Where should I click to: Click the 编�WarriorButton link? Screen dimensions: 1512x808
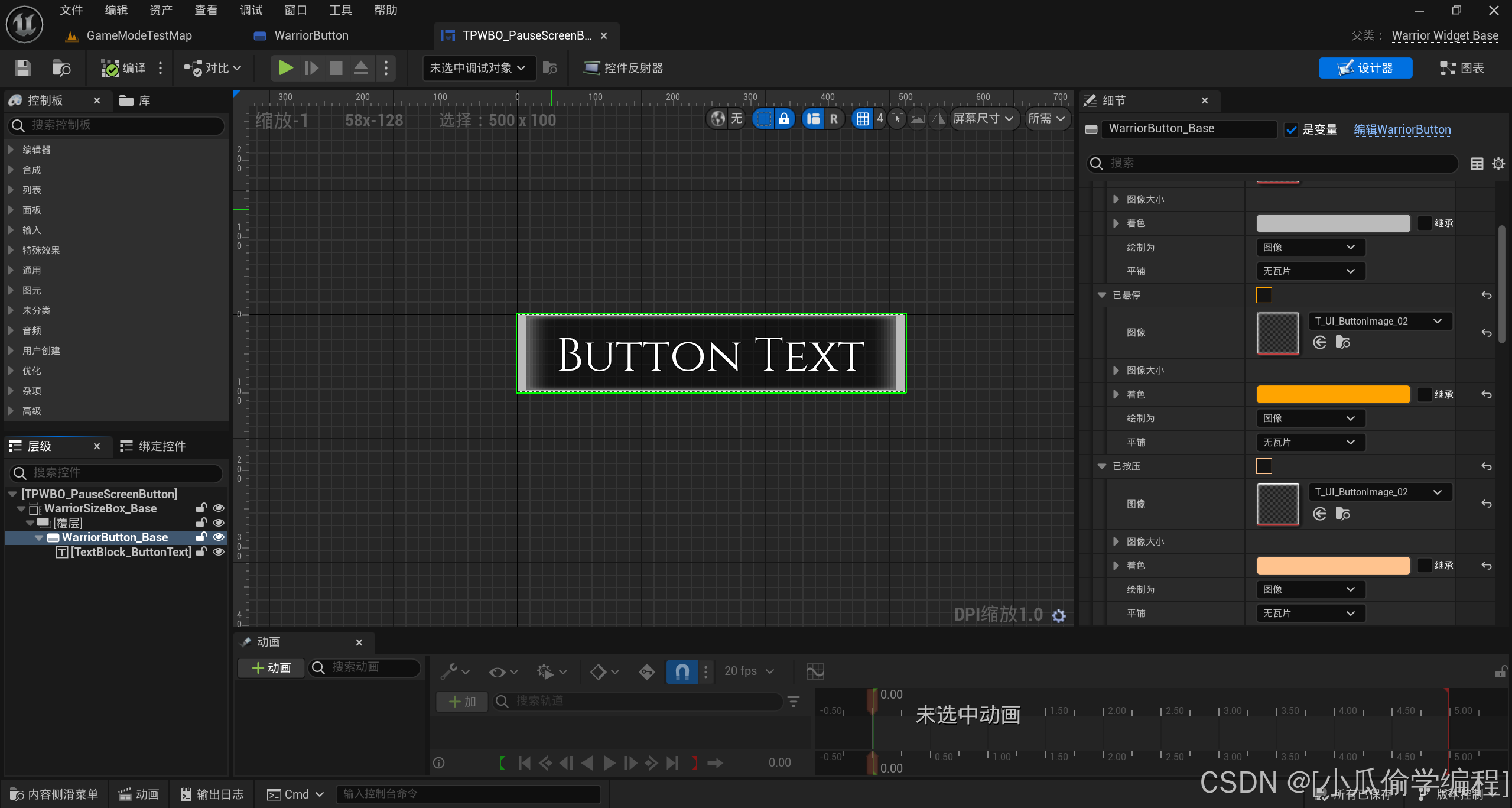pyautogui.click(x=1399, y=128)
